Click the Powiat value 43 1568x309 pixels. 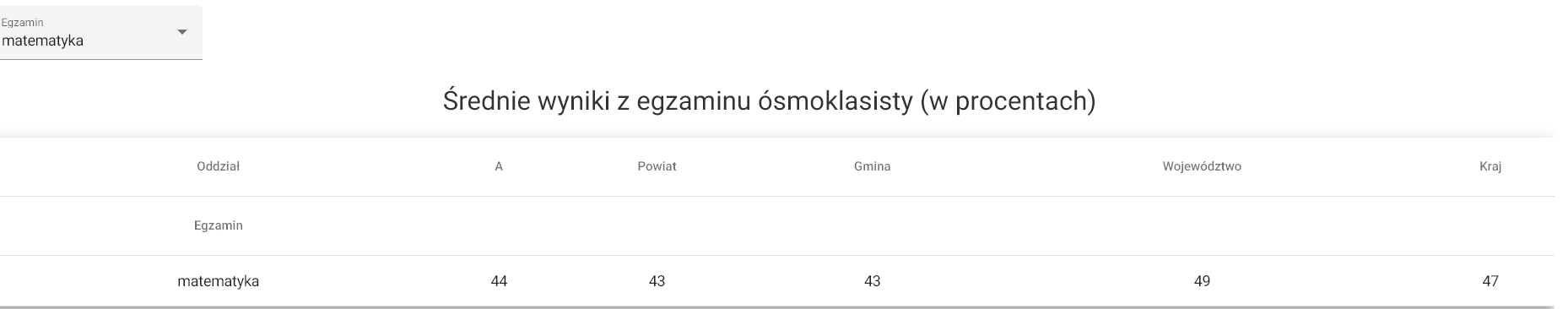[x=657, y=281]
